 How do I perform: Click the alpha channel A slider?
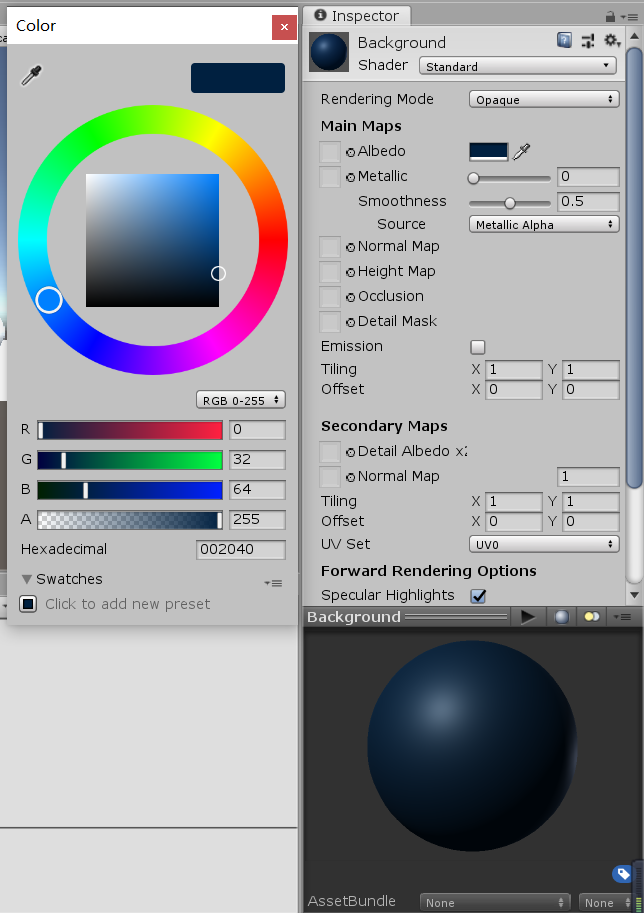[x=130, y=520]
